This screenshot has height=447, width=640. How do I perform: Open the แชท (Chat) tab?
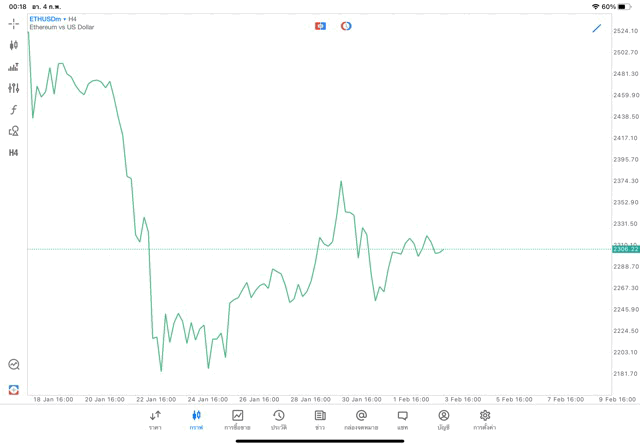tap(402, 420)
